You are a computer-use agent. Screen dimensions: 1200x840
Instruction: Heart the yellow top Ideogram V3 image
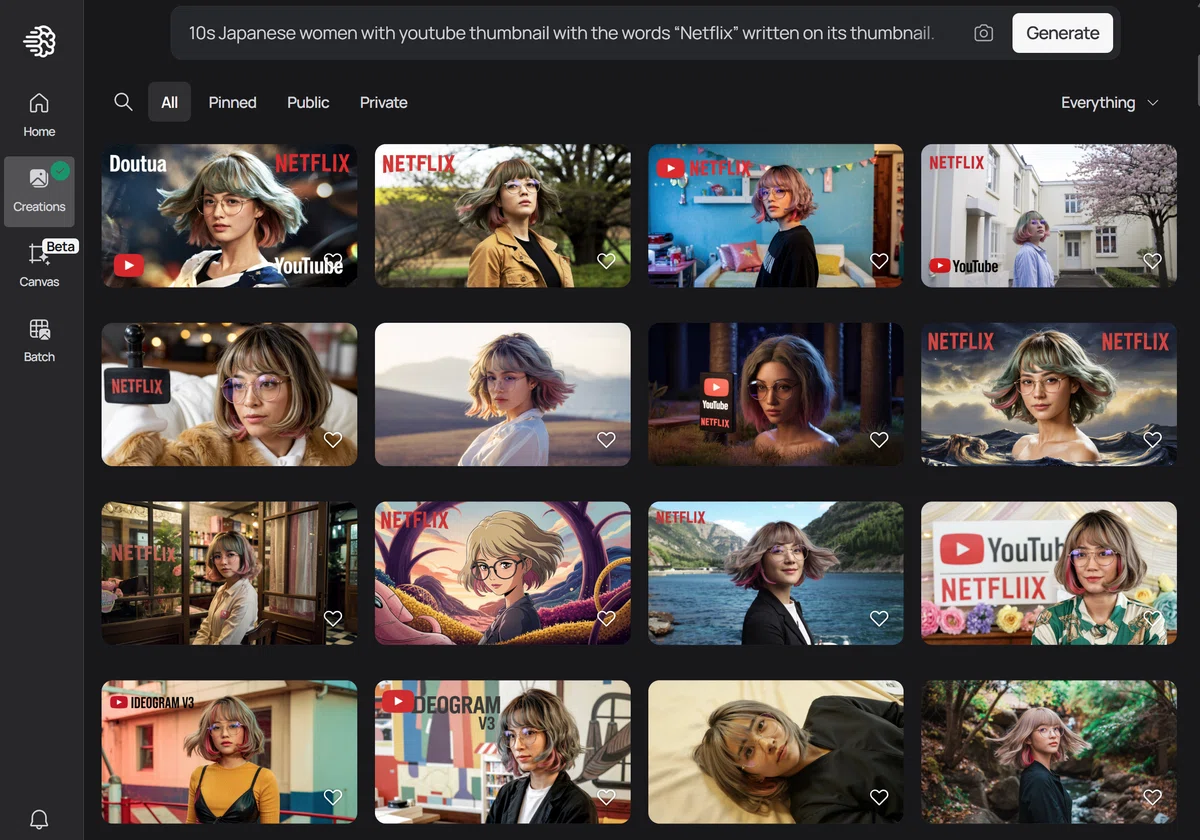coord(333,797)
